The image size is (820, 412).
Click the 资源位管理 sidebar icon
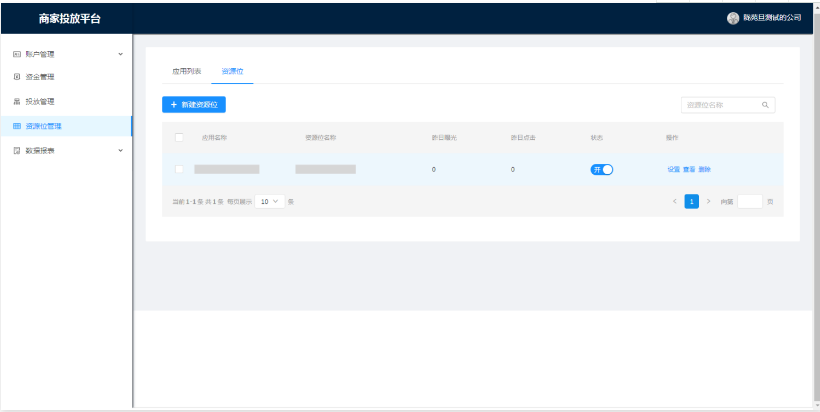click(x=16, y=126)
